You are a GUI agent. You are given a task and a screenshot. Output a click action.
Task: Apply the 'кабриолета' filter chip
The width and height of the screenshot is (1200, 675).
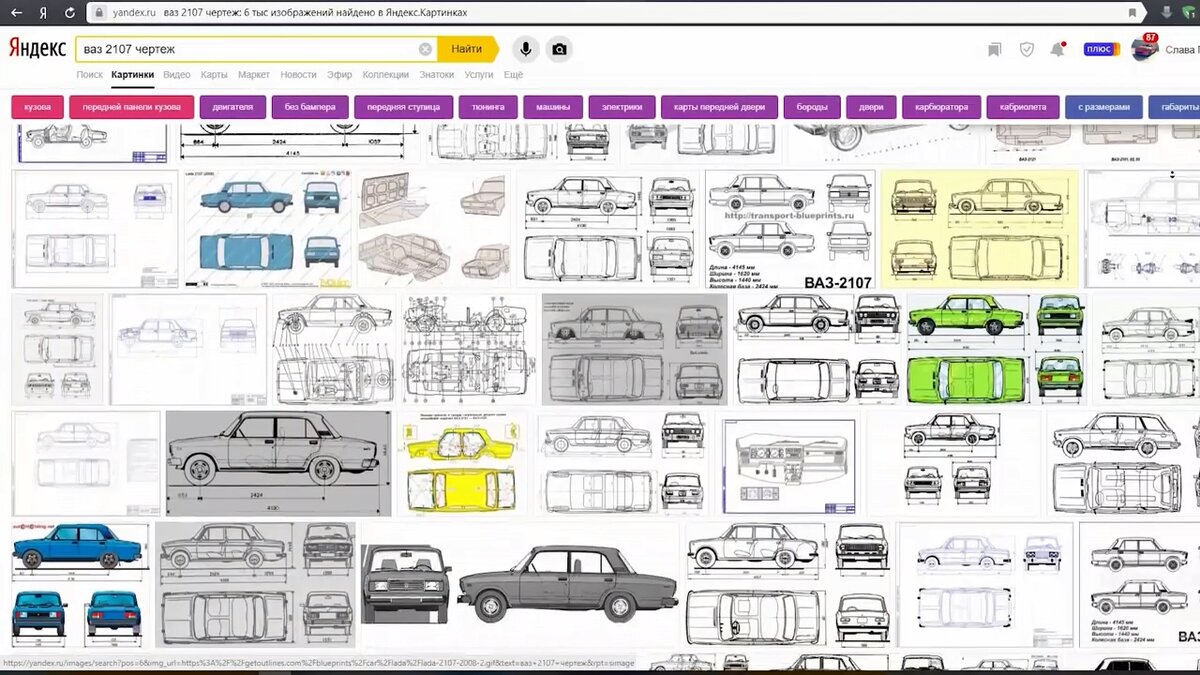pyautogui.click(x=1023, y=107)
